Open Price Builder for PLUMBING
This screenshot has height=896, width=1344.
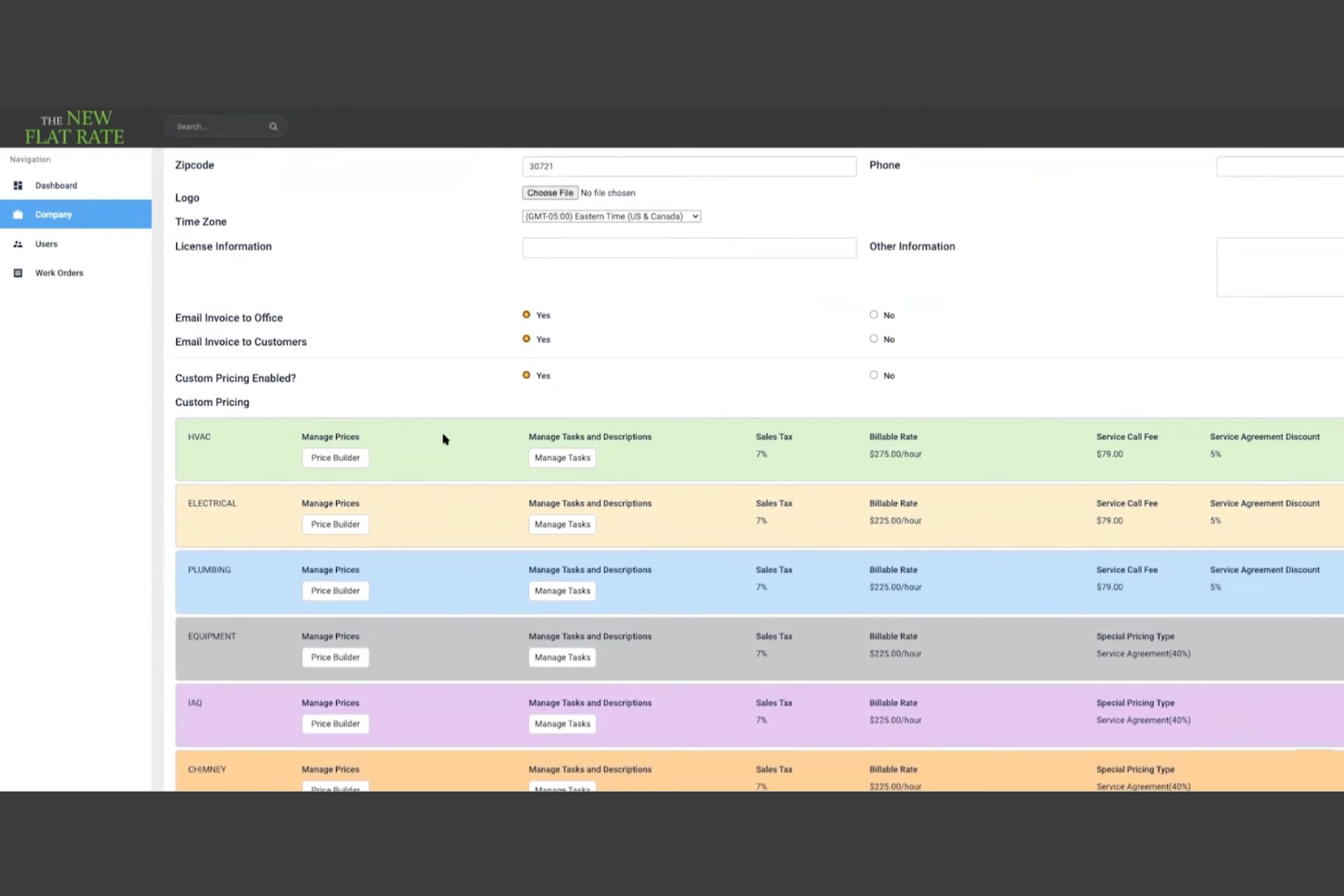(335, 590)
